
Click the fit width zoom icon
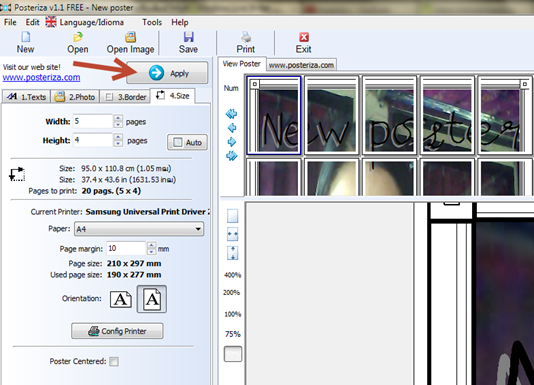point(233,234)
